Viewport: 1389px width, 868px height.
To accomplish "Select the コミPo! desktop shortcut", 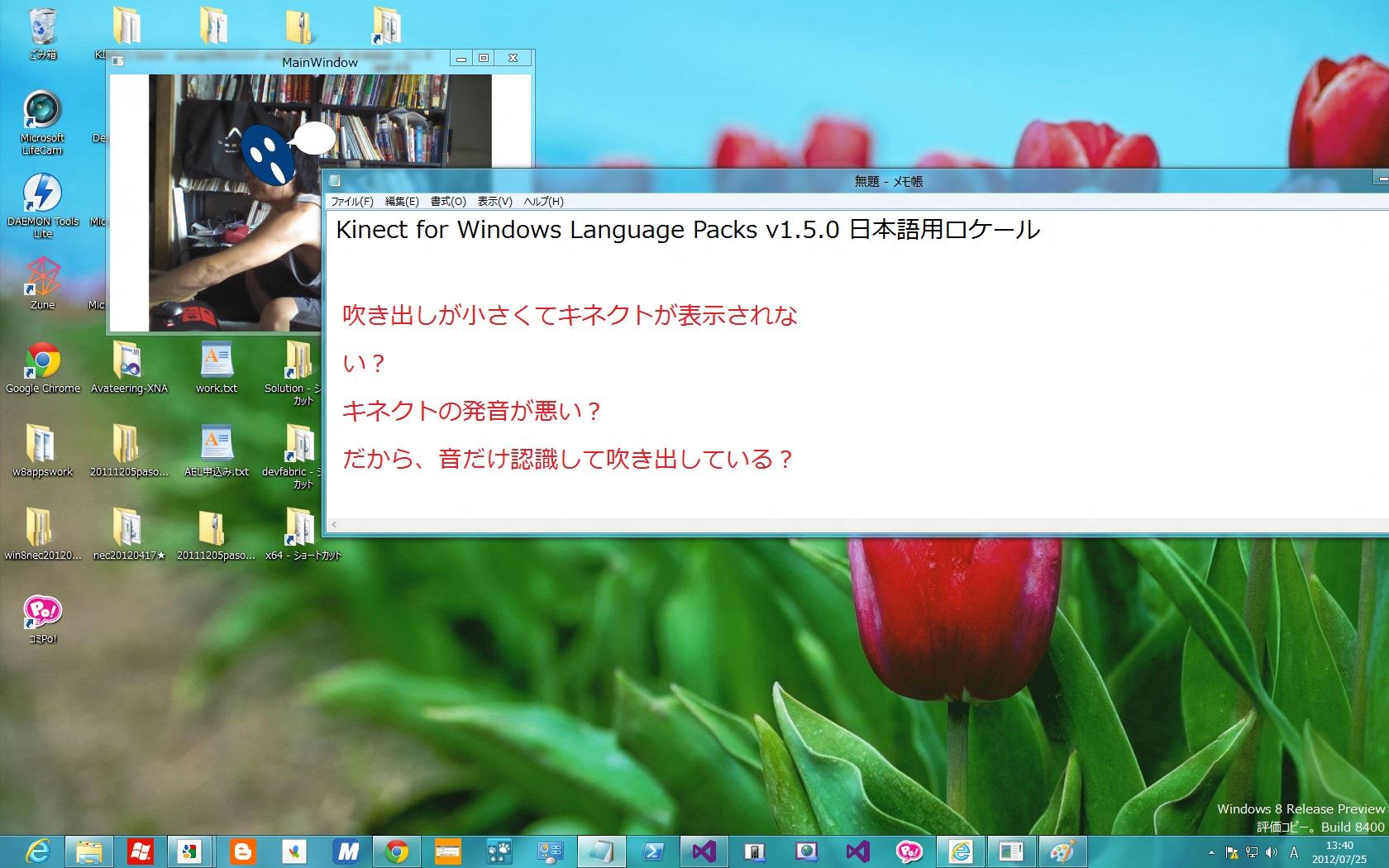I will tap(42, 619).
